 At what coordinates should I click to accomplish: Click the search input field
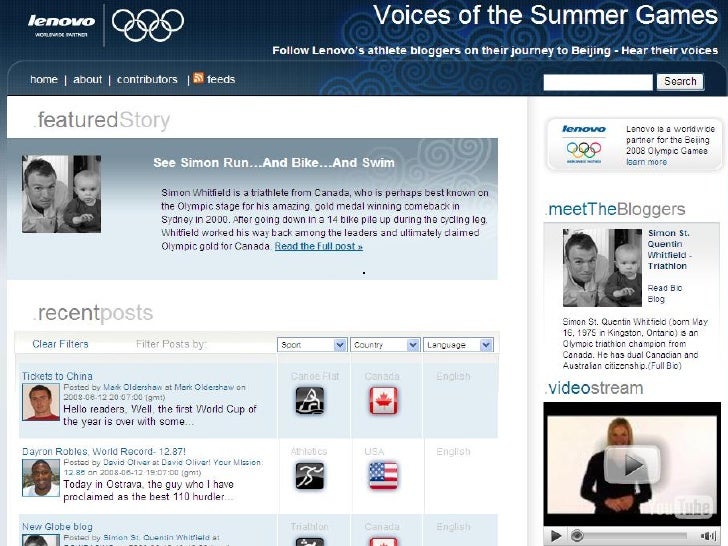pyautogui.click(x=598, y=82)
